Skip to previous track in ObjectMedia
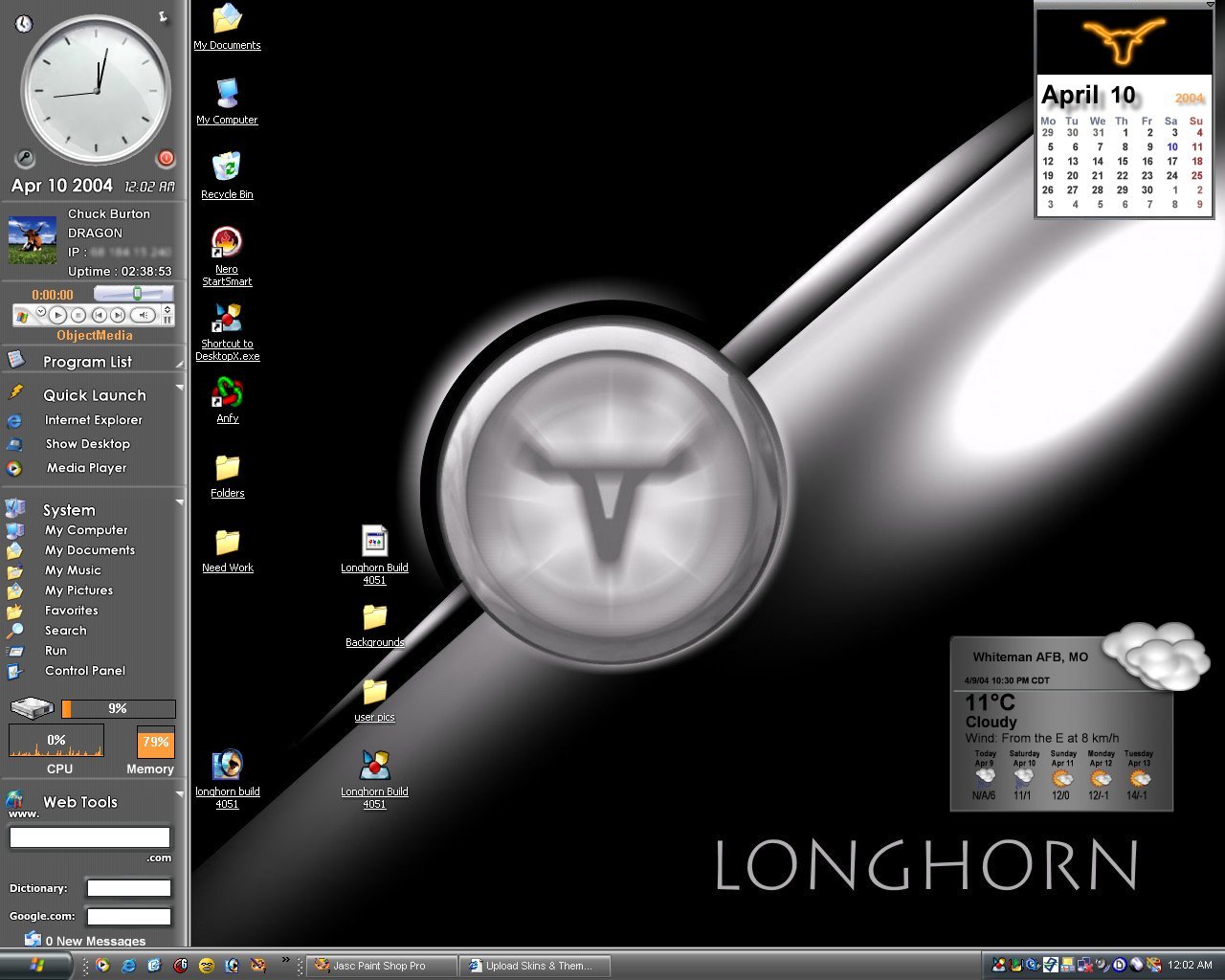The height and width of the screenshot is (980, 1225). [100, 315]
